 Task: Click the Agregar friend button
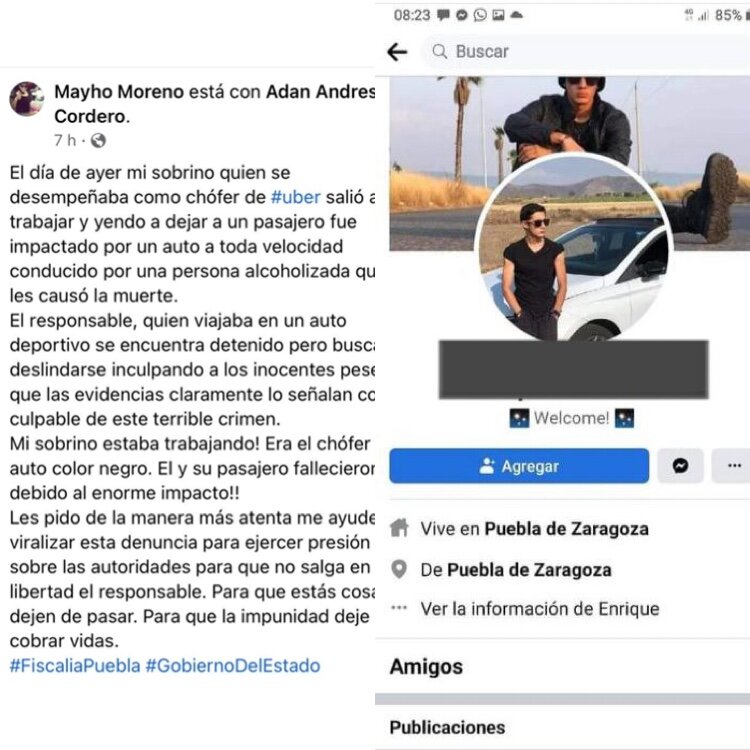click(x=519, y=465)
